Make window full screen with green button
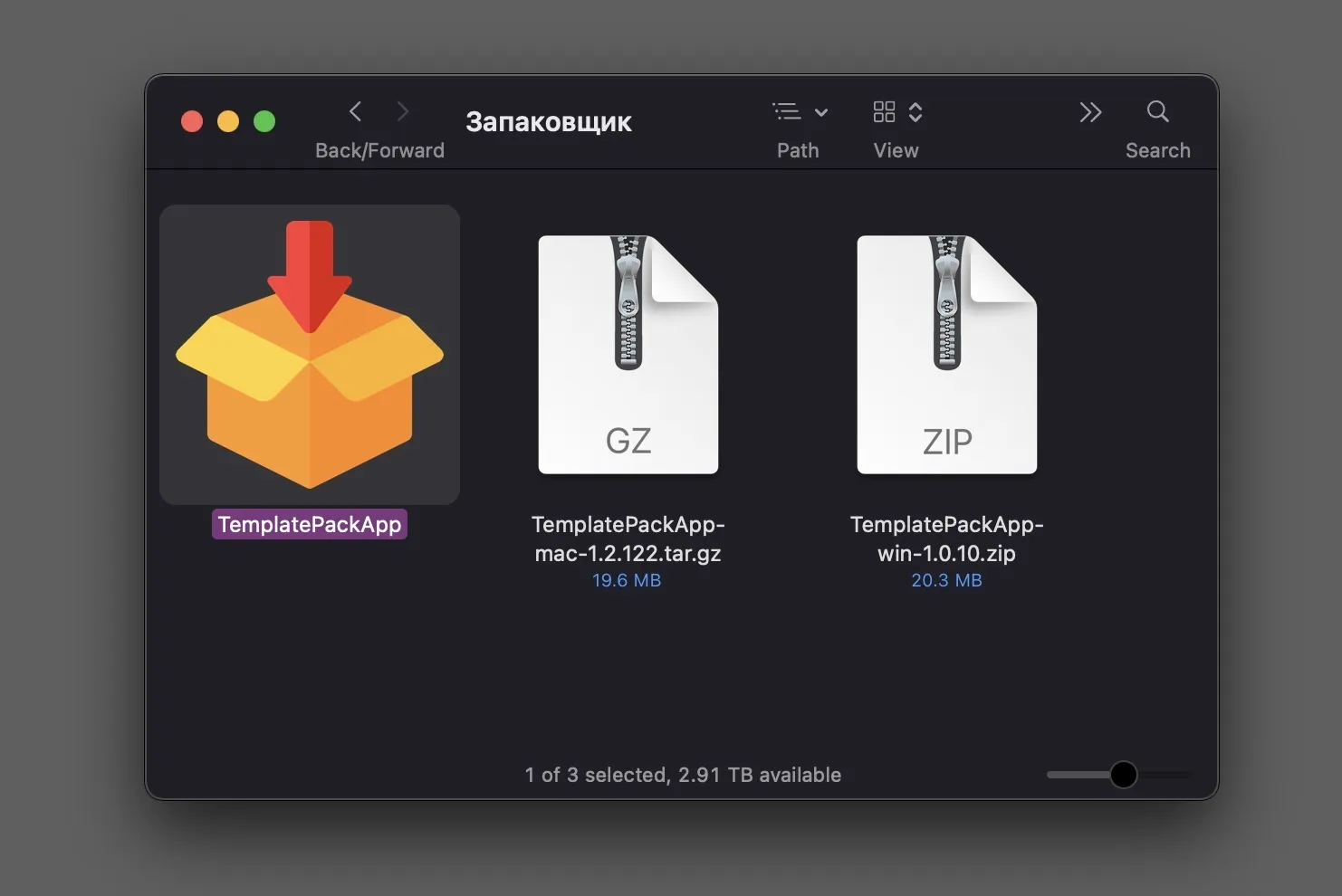This screenshot has width=1342, height=896. click(x=264, y=121)
